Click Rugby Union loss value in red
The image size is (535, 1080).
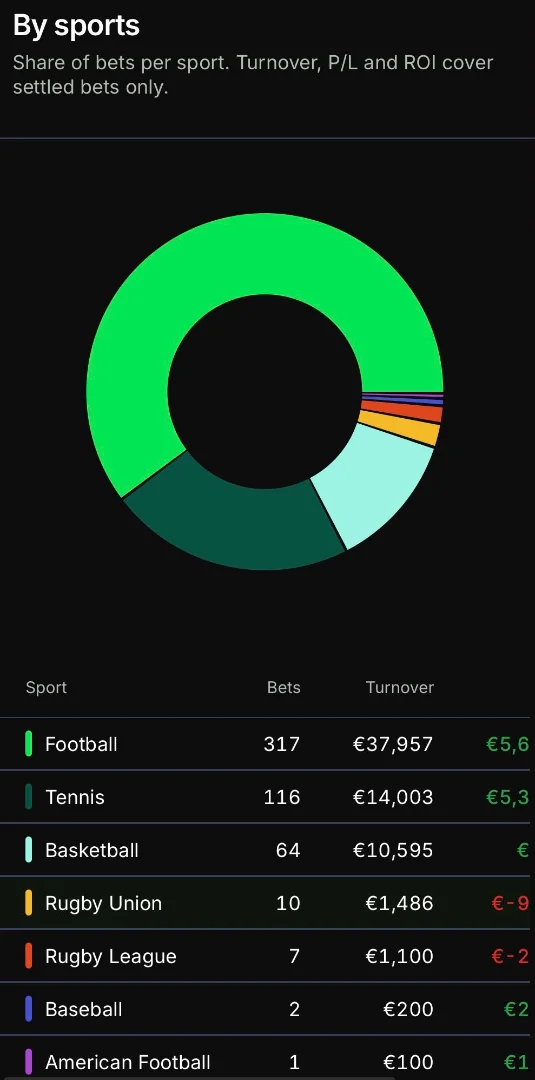pyautogui.click(x=510, y=903)
